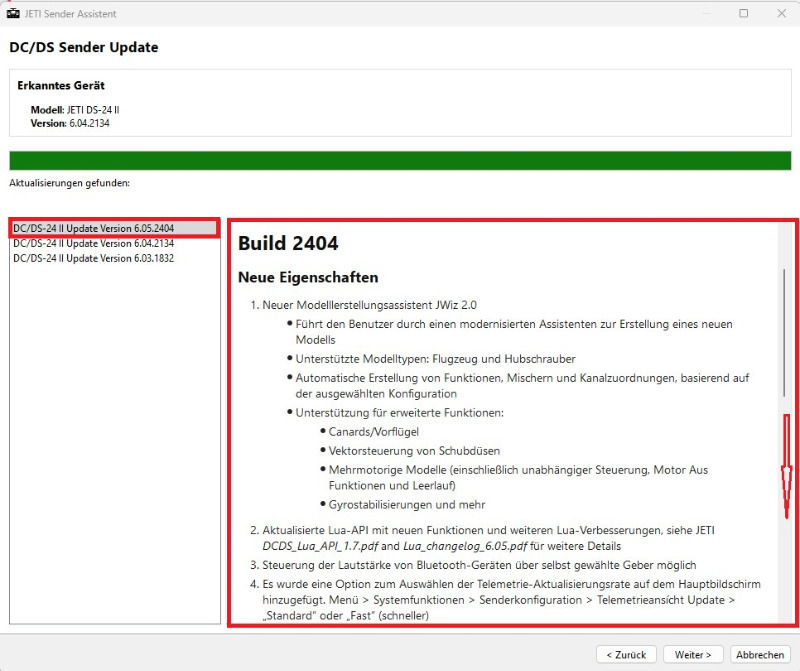The width and height of the screenshot is (800, 671).
Task: Click the bullet 'Gyrostabilisierungen und mehr'
Action: (407, 505)
